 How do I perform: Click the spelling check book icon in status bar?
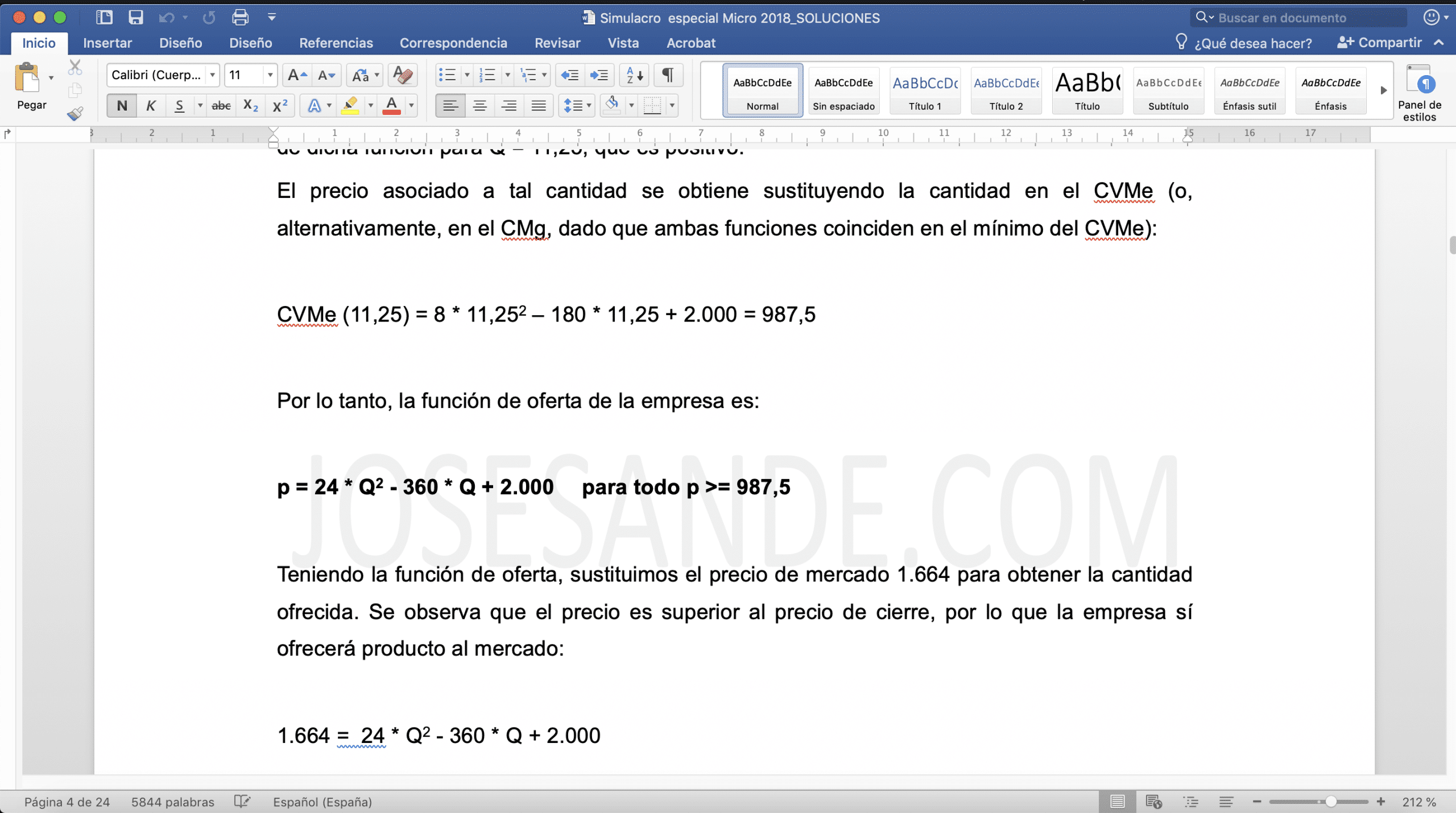point(242,801)
